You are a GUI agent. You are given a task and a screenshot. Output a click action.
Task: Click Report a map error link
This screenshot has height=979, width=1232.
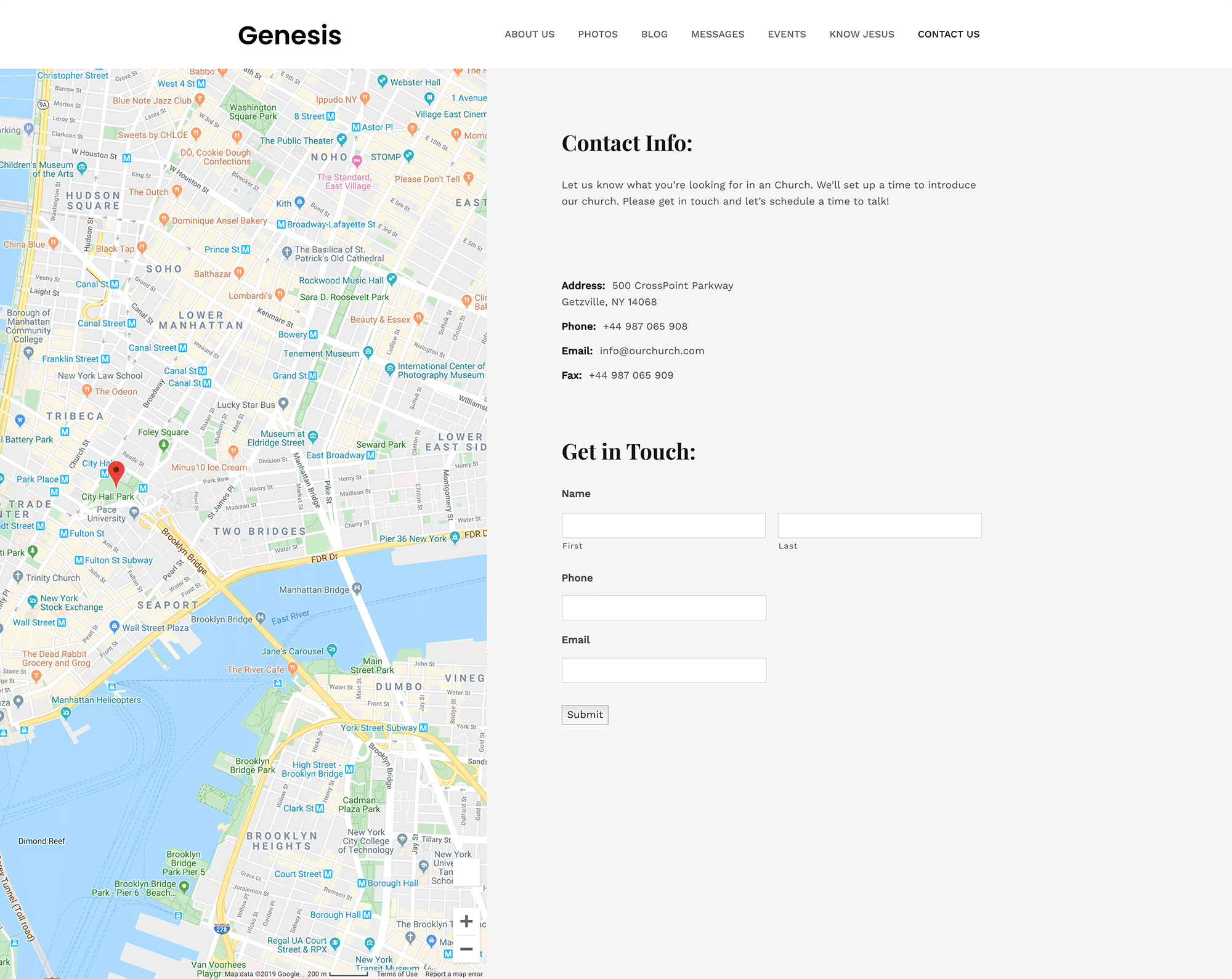(454, 974)
